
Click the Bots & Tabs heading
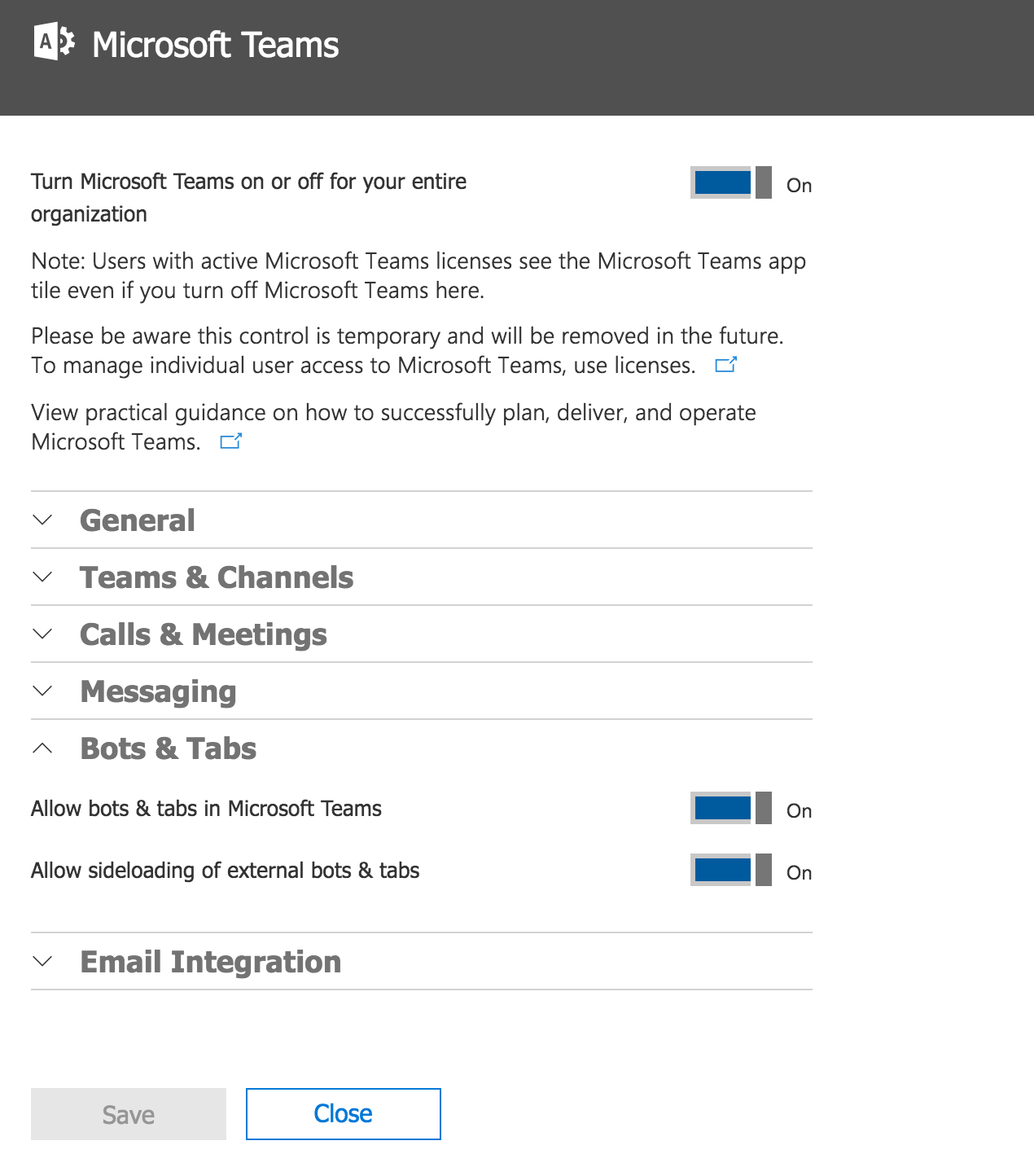pyautogui.click(x=169, y=748)
